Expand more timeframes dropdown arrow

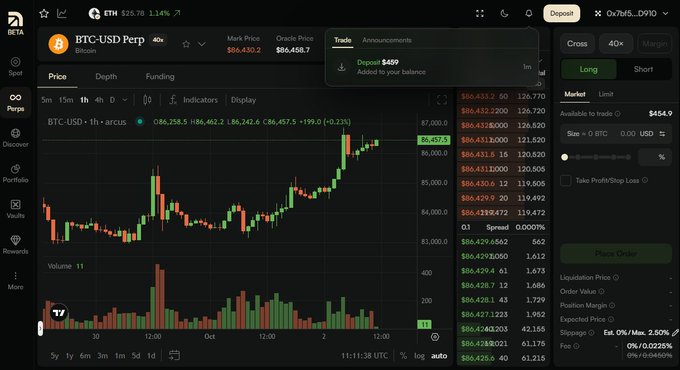coord(125,100)
